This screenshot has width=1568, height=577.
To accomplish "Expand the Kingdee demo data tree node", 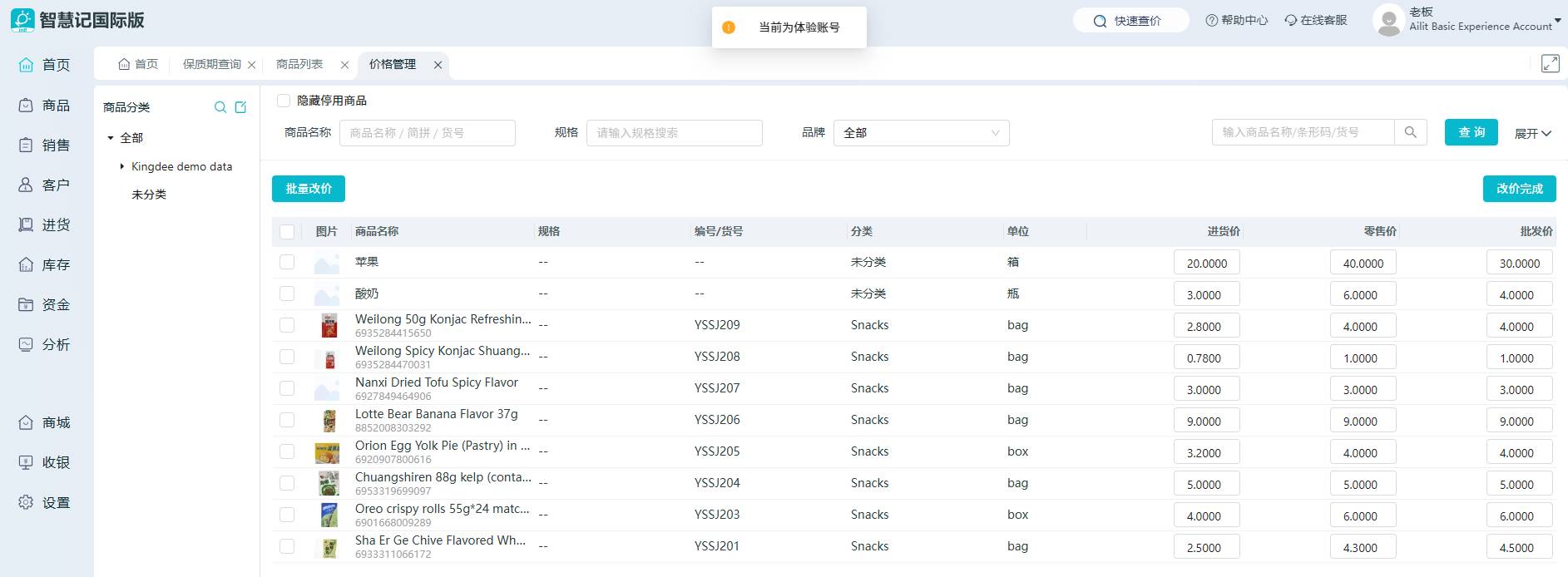I will click(x=122, y=166).
